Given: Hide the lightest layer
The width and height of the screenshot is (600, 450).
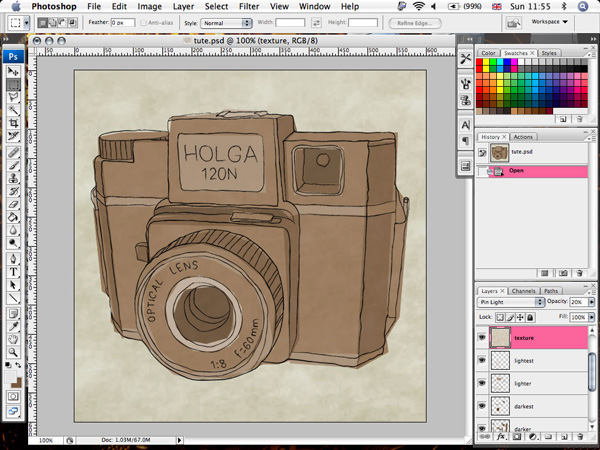Looking at the screenshot, I should 482,360.
